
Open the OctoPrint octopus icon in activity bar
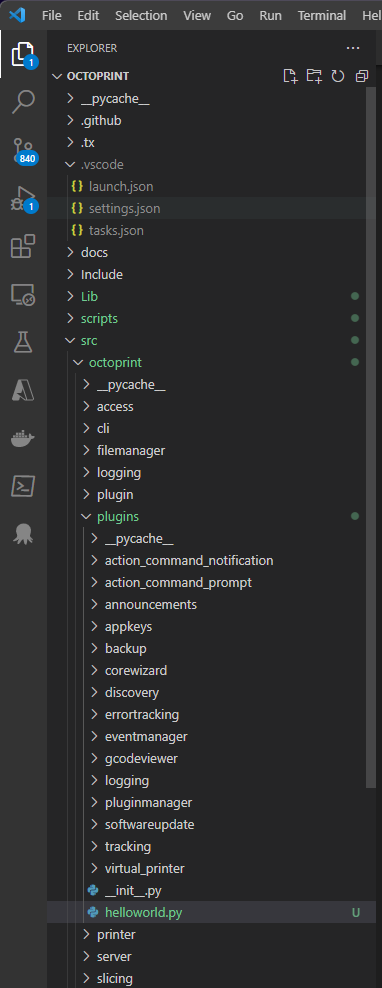pos(23,534)
